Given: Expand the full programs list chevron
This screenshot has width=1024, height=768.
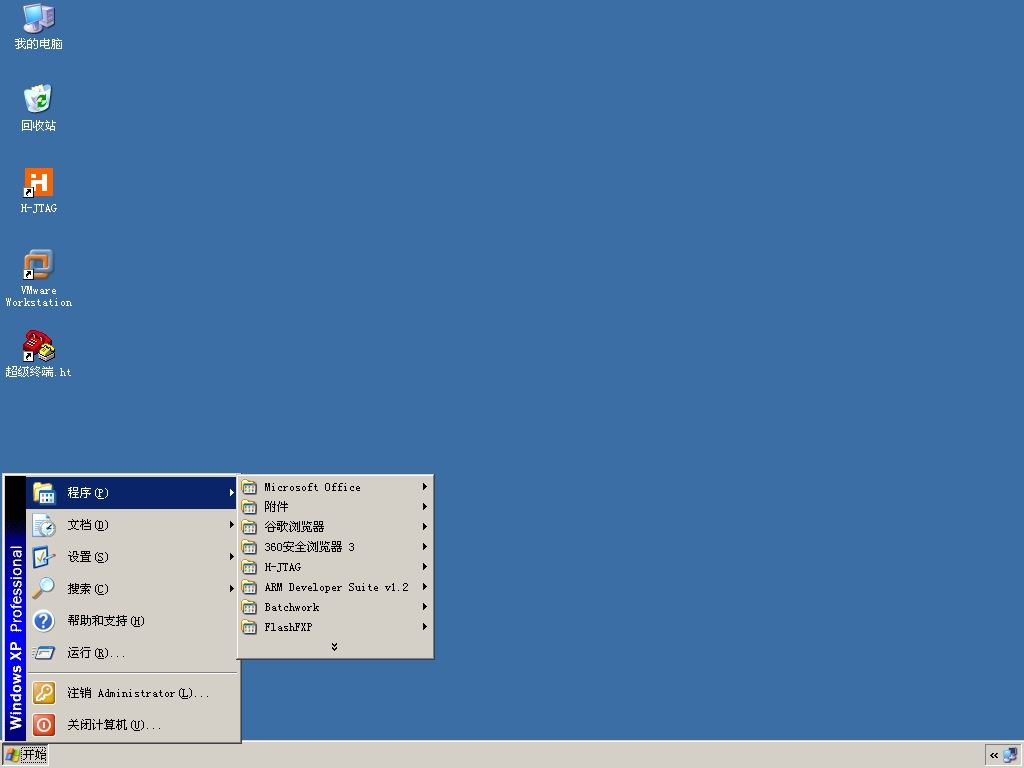Looking at the screenshot, I should click(334, 647).
